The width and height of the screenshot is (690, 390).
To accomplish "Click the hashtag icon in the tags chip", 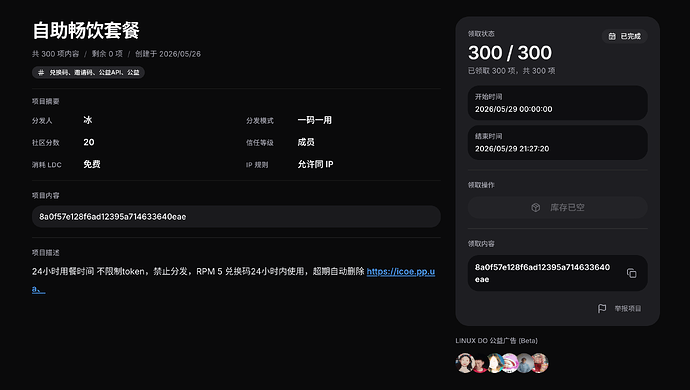I will point(41,72).
